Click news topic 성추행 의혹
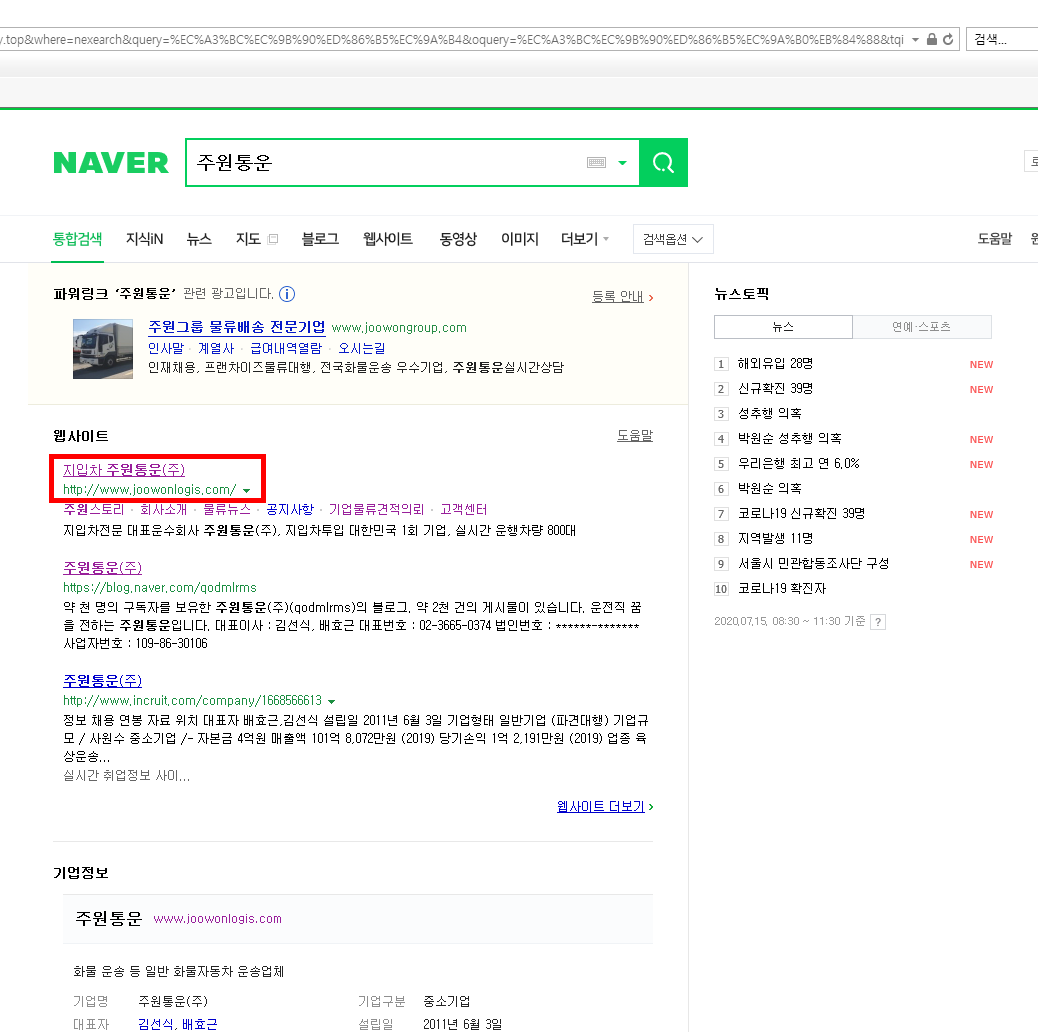 (x=770, y=414)
